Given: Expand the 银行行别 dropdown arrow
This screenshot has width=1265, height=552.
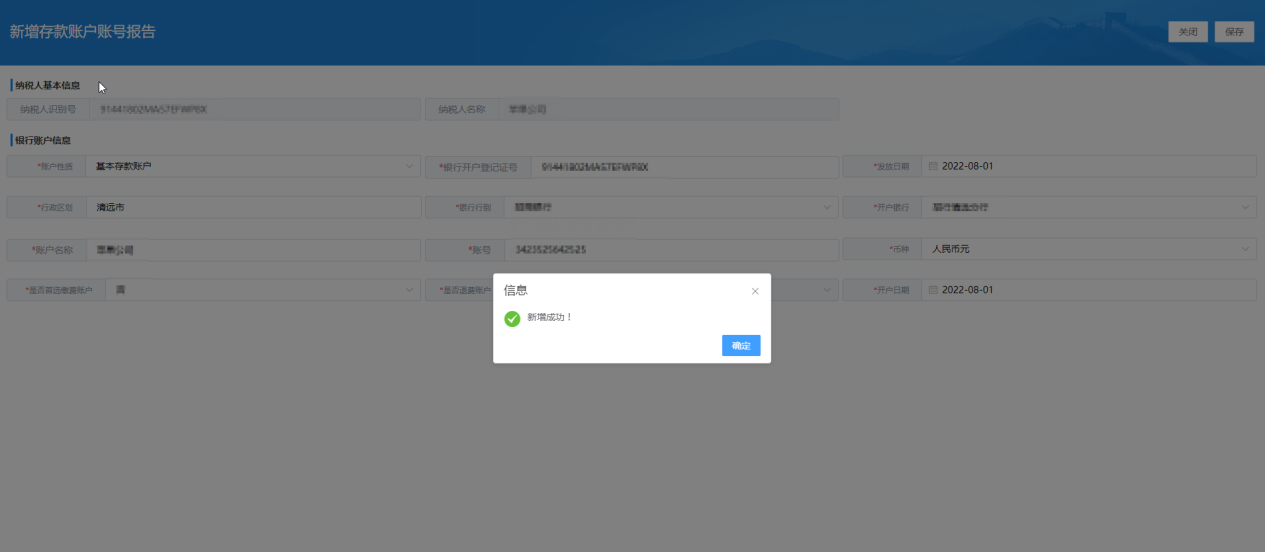Looking at the screenshot, I should tap(827, 208).
